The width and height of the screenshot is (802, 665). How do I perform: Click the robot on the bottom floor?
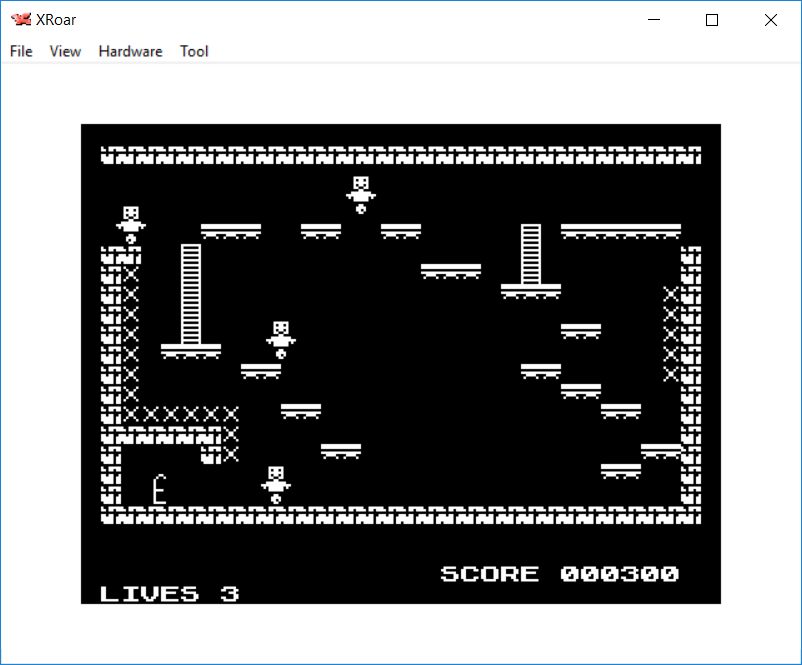pos(276,485)
